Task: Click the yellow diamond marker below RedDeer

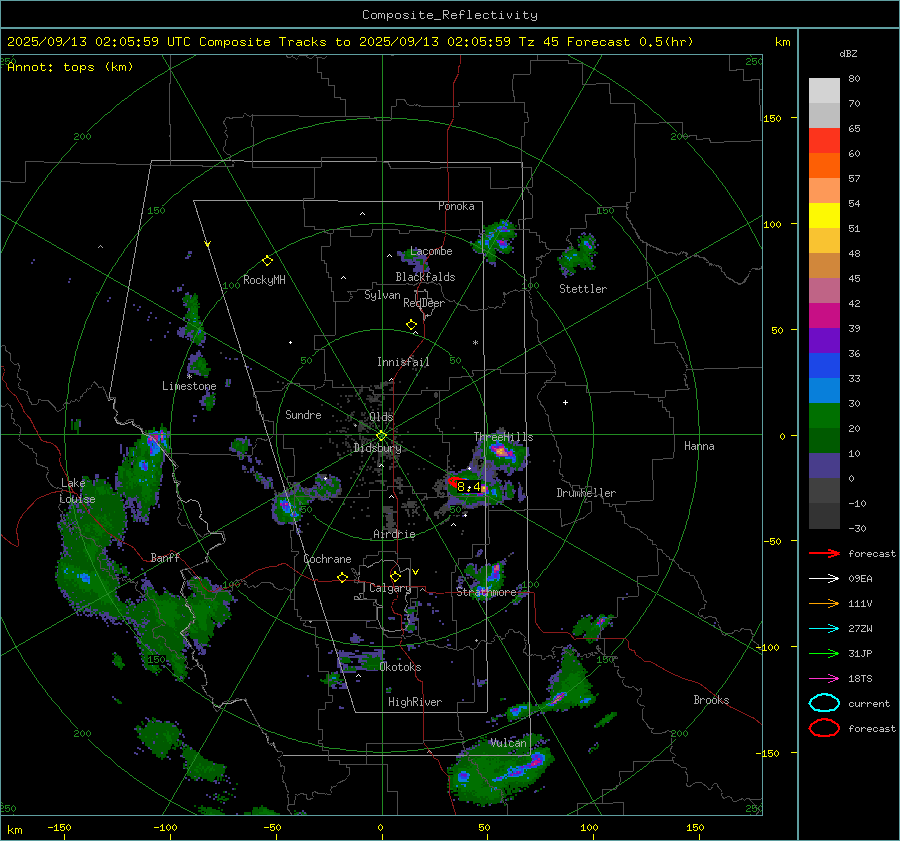Action: [x=411, y=325]
